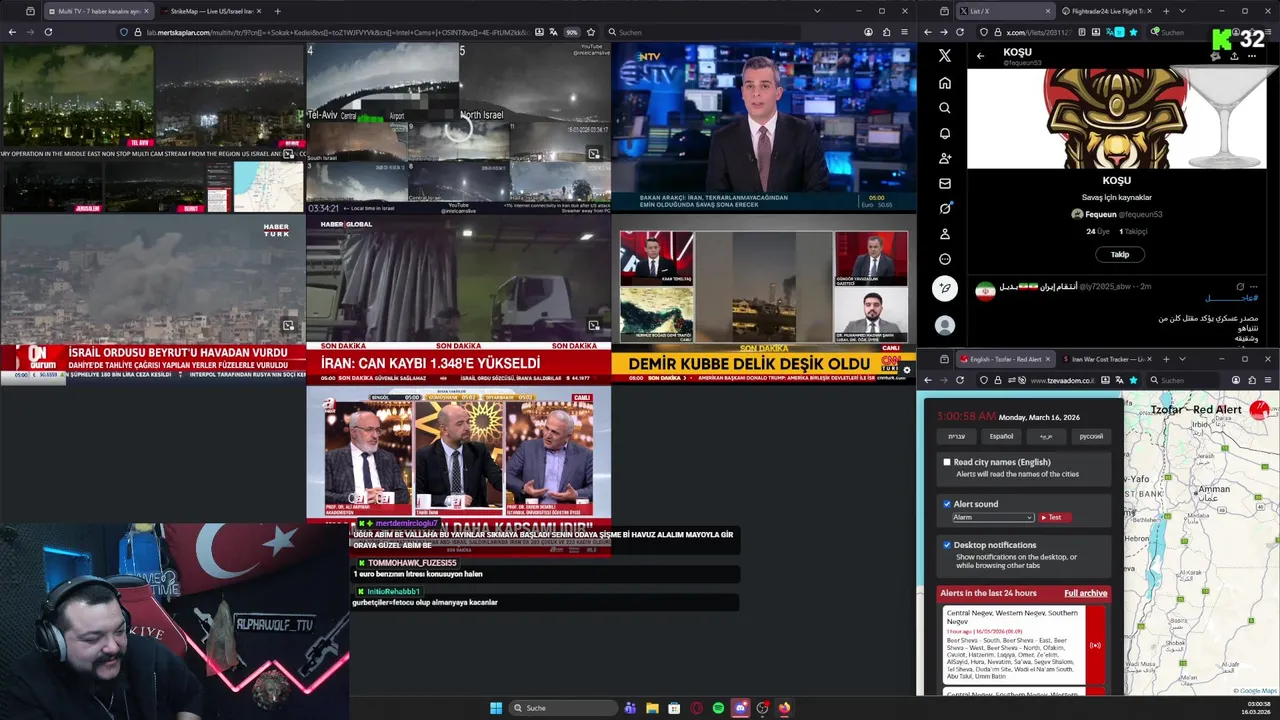This screenshot has width=1280, height=720.
Task: Open the Alarm sound dropdown
Action: tap(992, 517)
